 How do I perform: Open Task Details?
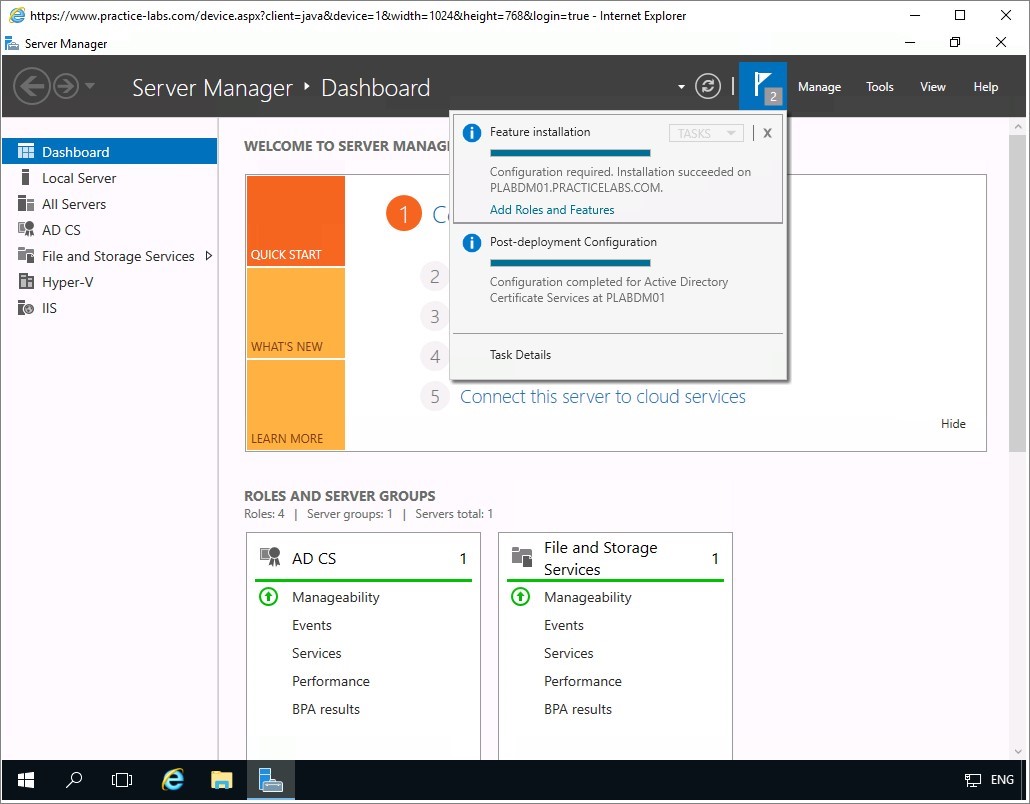click(520, 355)
